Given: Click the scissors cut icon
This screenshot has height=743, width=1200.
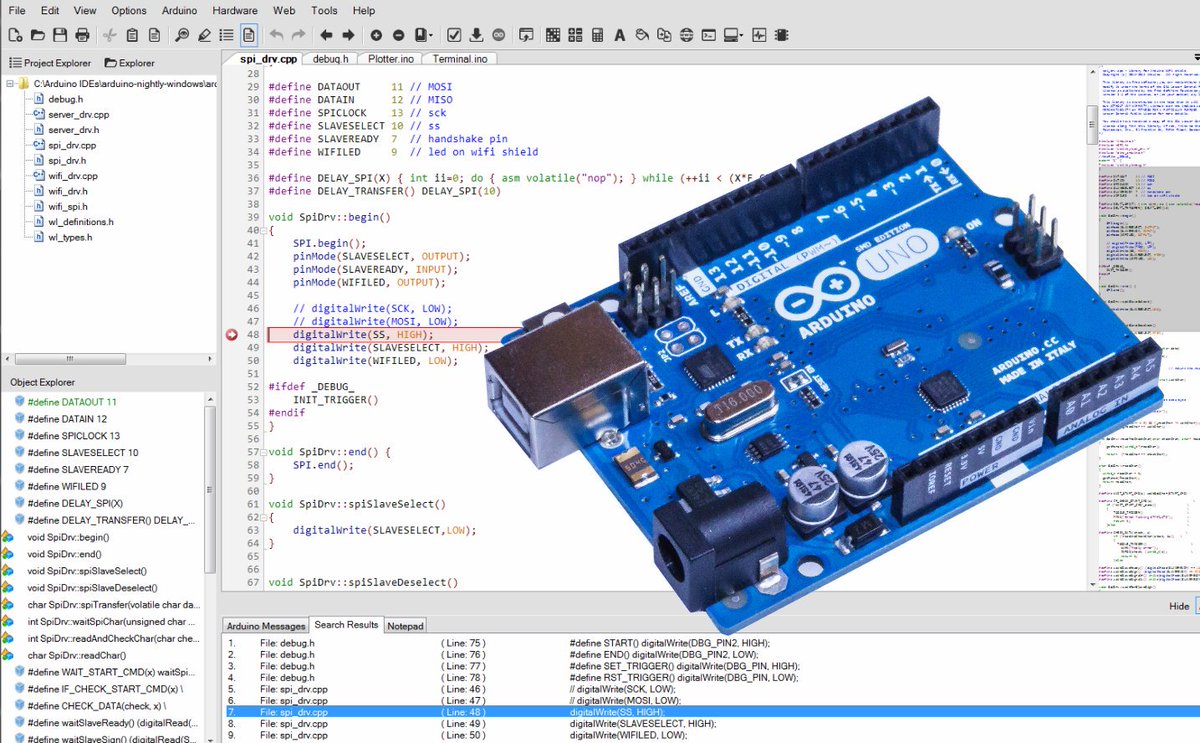Looking at the screenshot, I should point(110,35).
